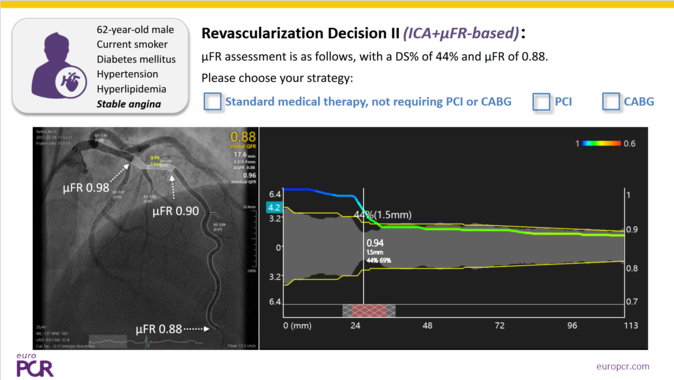Select the CABG checkbox
Screen dimensions: 674x380
[611, 102]
